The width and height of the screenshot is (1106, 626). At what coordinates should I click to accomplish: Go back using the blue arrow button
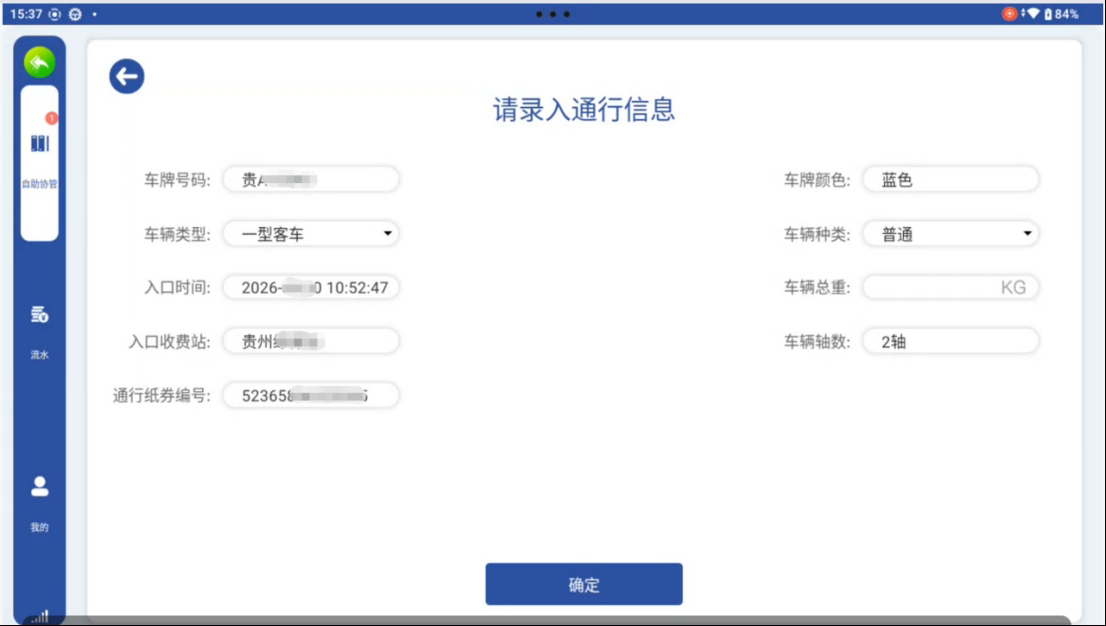click(127, 76)
